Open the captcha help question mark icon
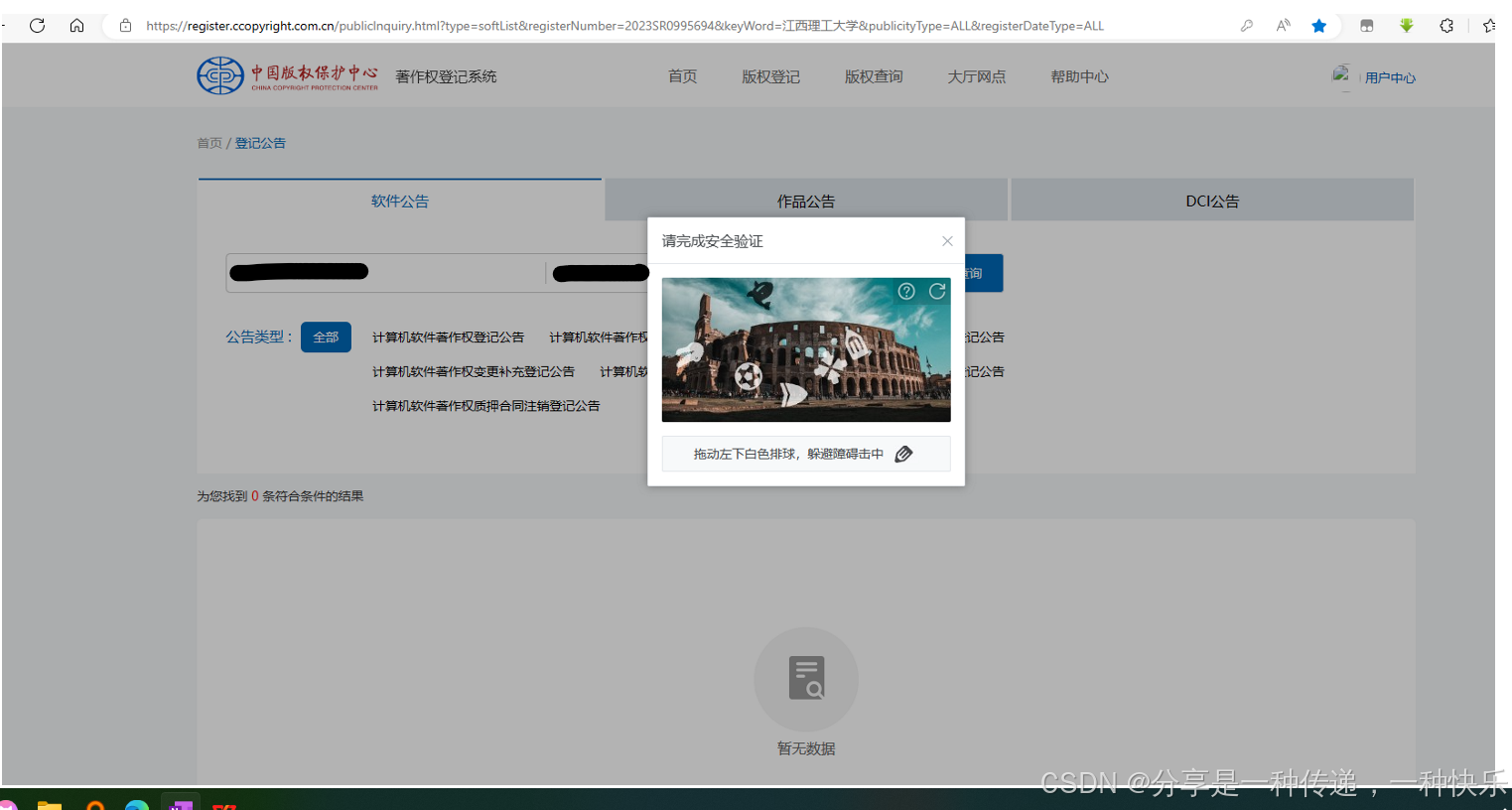The height and width of the screenshot is (810, 1512). click(x=906, y=291)
